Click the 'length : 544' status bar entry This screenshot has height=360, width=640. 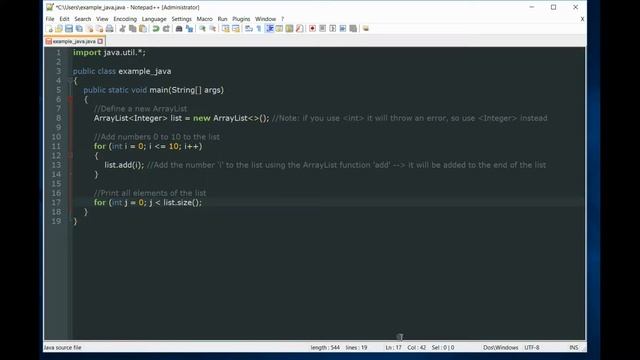click(x=325, y=348)
